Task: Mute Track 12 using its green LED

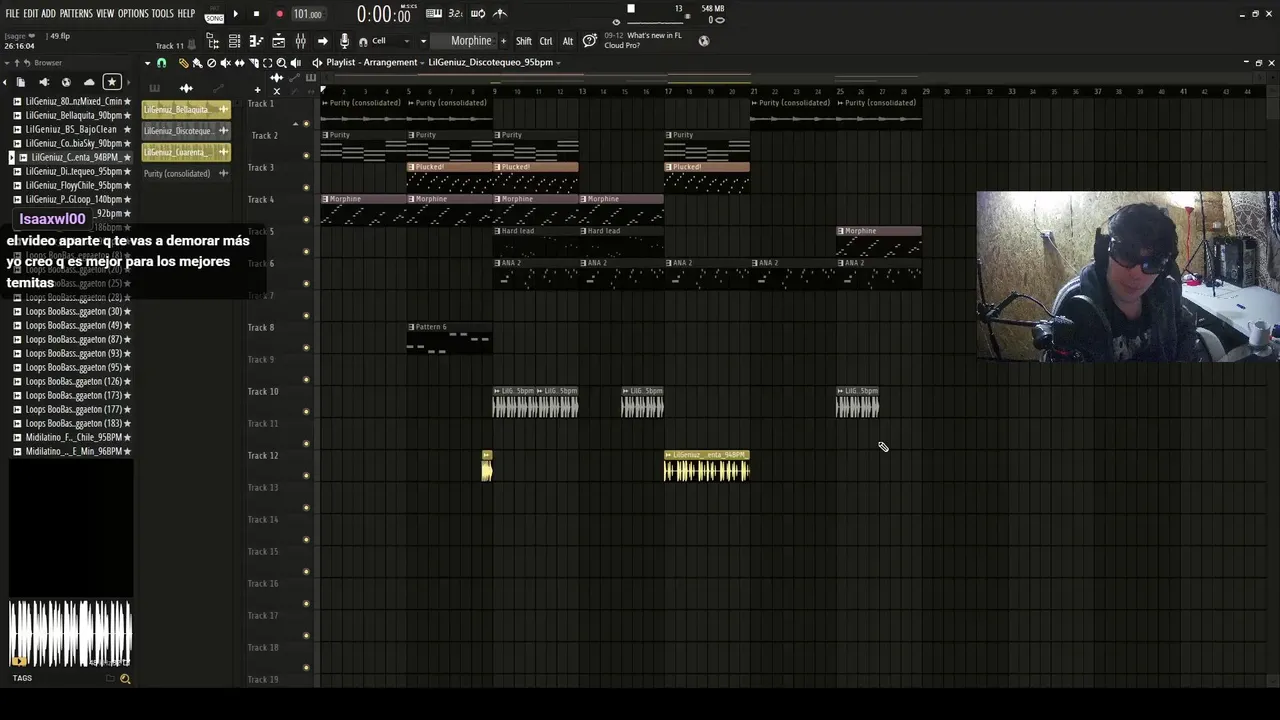Action: pyautogui.click(x=306, y=476)
